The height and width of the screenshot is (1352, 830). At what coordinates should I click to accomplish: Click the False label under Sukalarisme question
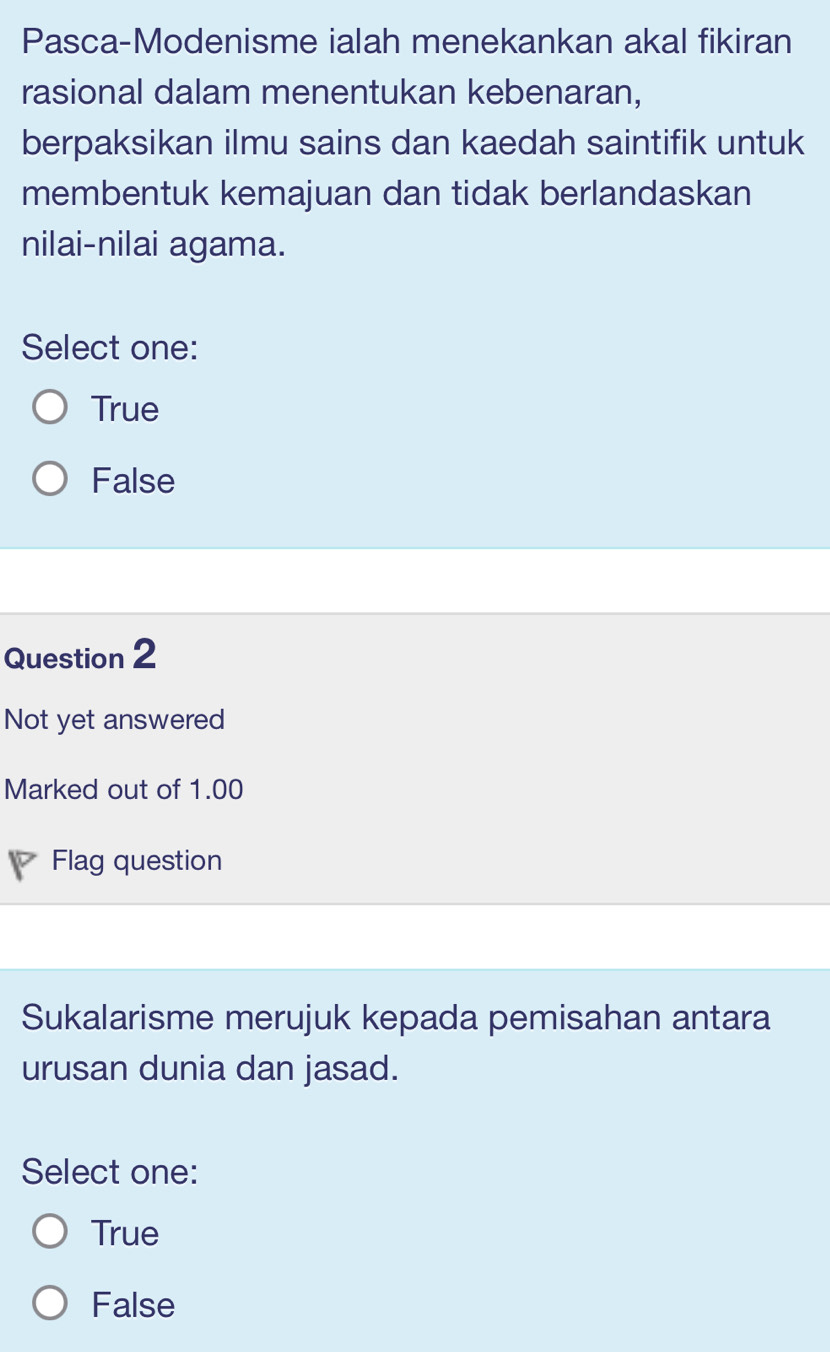pyautogui.click(x=133, y=1305)
